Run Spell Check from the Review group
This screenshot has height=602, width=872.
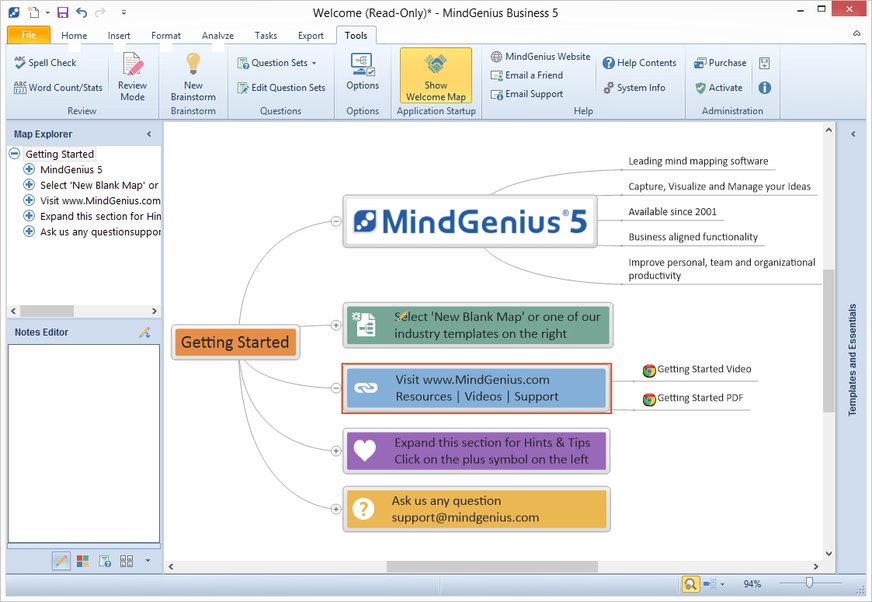[x=46, y=63]
